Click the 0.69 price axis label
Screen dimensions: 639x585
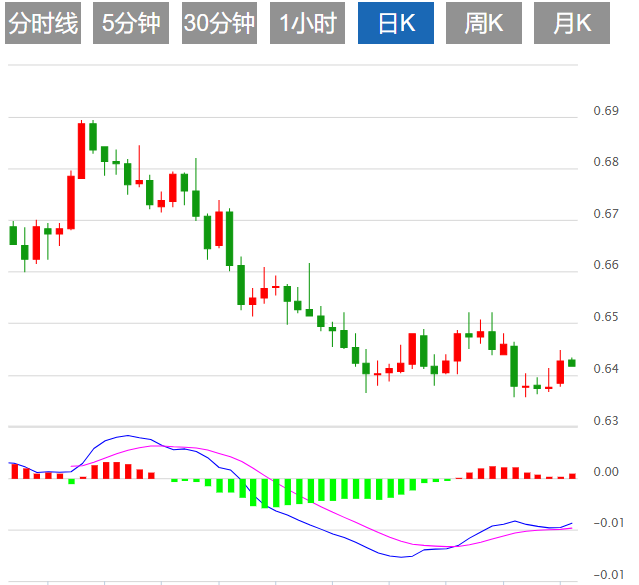(x=606, y=110)
